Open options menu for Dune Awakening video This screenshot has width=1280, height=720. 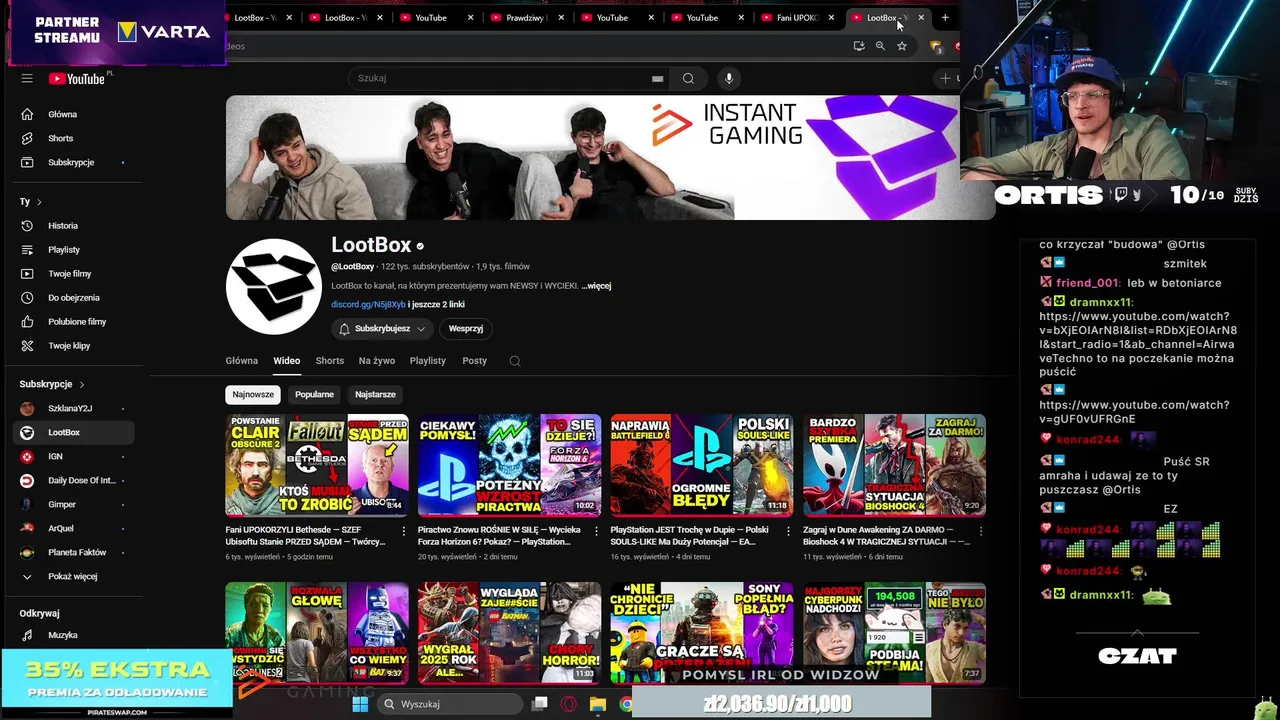980,532
